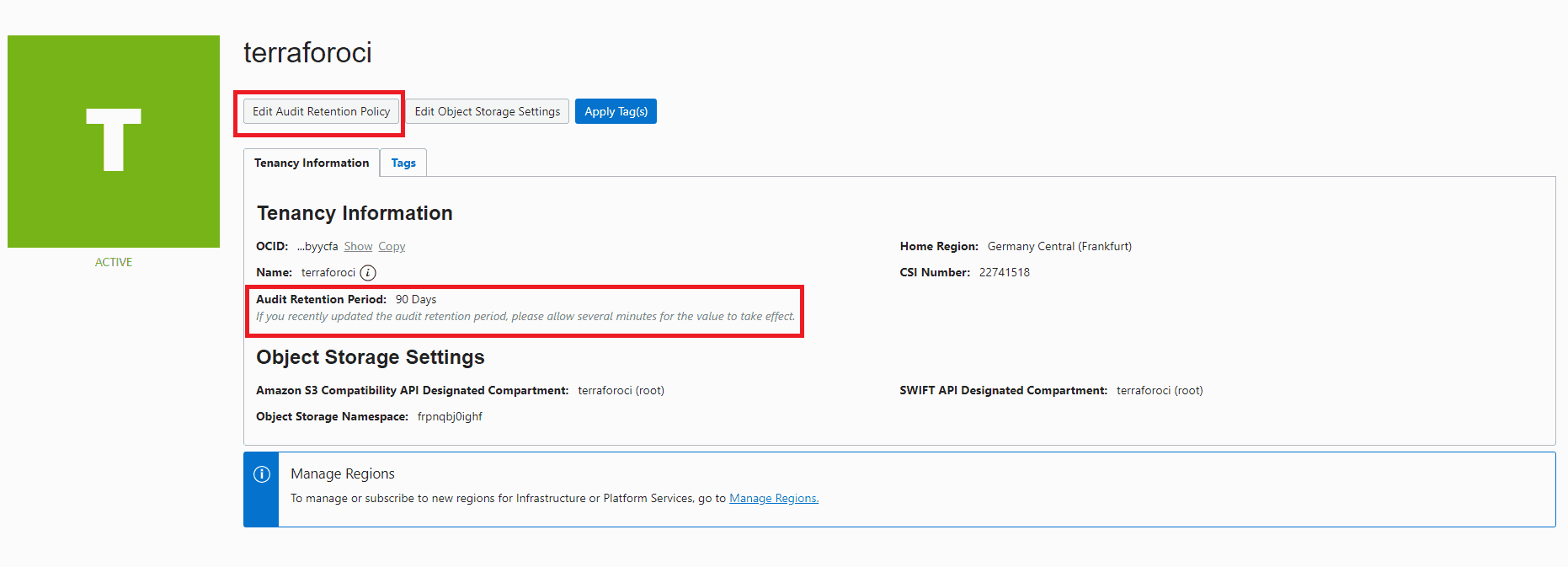The width and height of the screenshot is (1568, 567).
Task: Click the blue info icon in Manage Regions banner
Action: [262, 474]
